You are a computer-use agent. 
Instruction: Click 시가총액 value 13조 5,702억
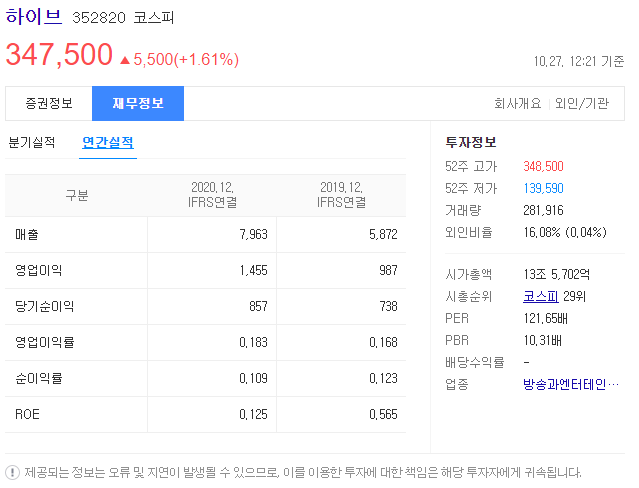(x=557, y=274)
